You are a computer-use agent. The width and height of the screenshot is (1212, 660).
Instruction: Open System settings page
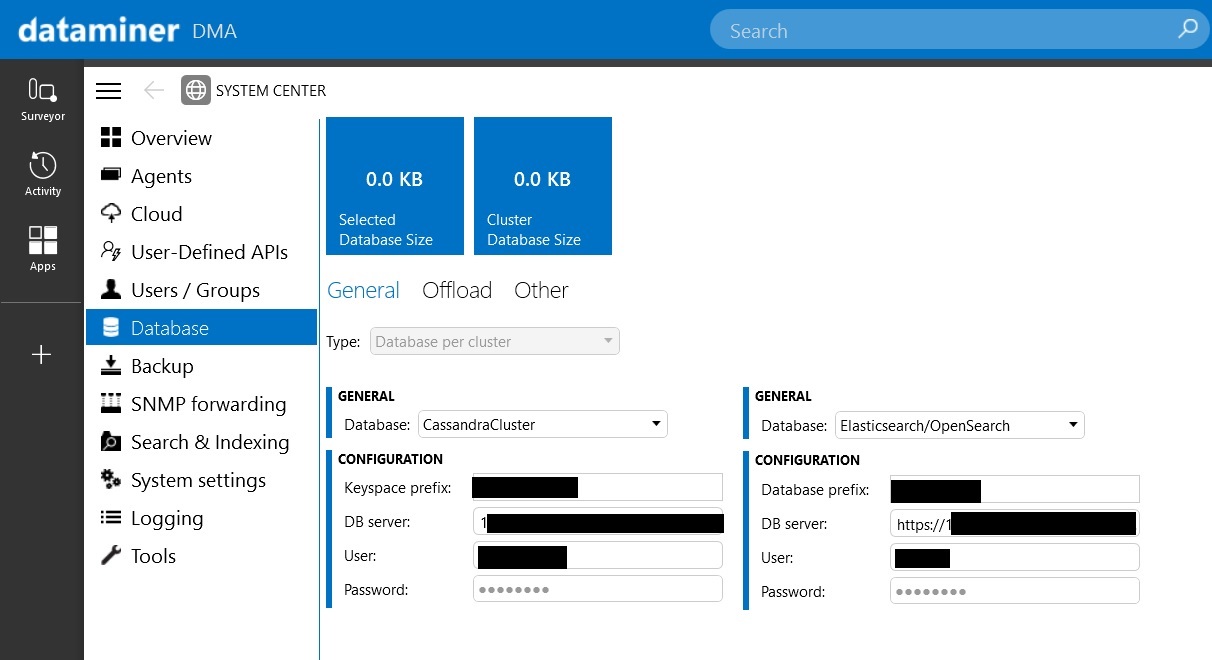[201, 480]
